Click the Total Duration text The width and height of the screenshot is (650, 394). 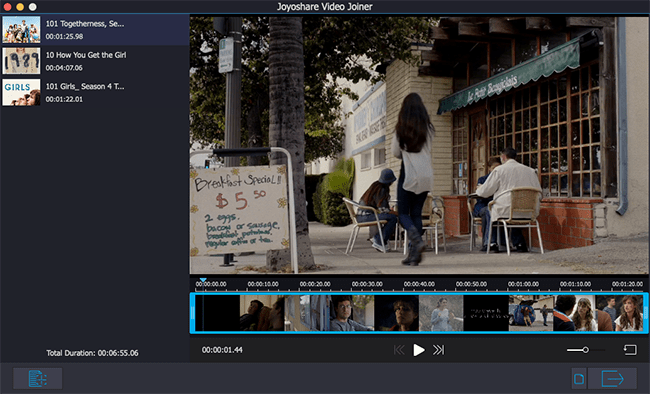92,353
